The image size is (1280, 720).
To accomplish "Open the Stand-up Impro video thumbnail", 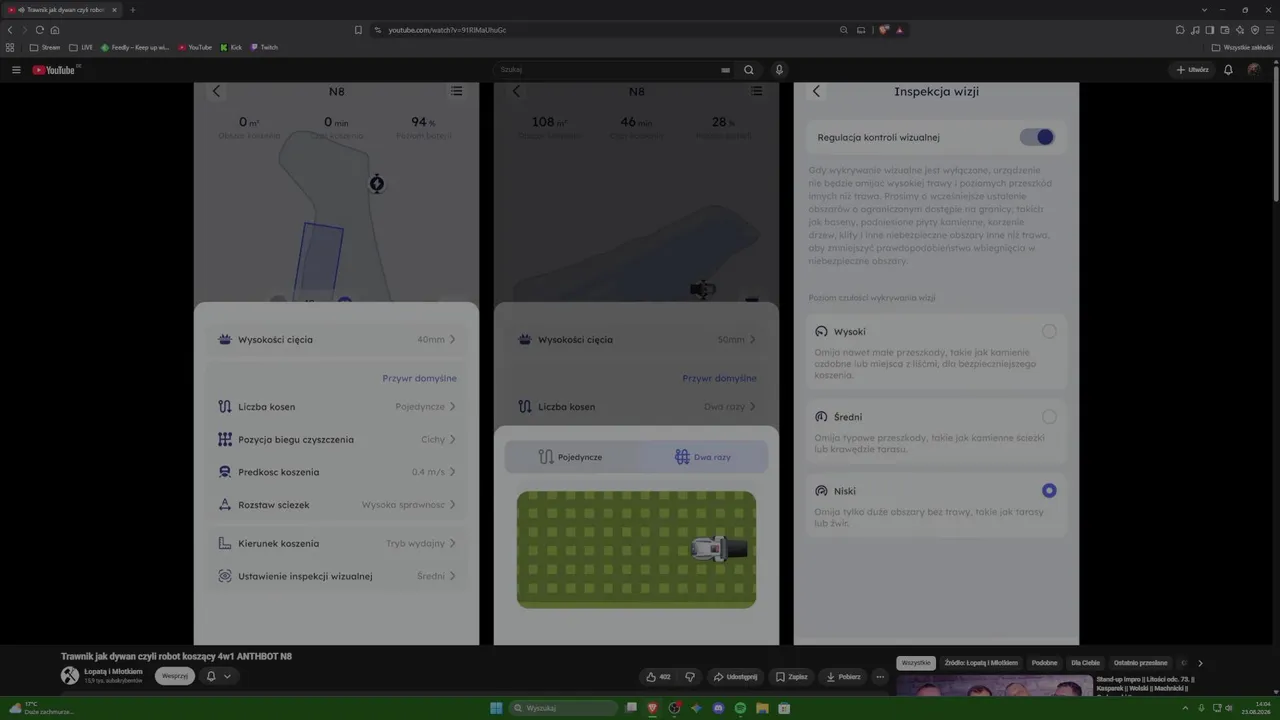I will 995,686.
